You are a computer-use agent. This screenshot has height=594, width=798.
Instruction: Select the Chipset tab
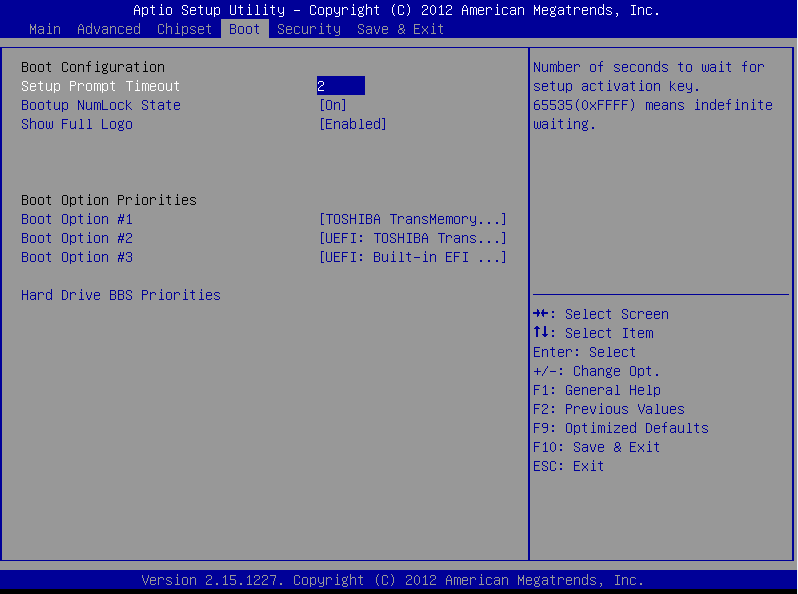184,29
